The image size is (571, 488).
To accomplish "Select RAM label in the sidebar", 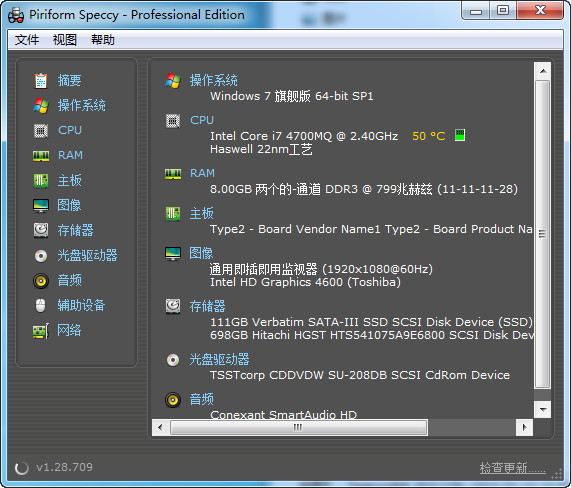I will (70, 155).
